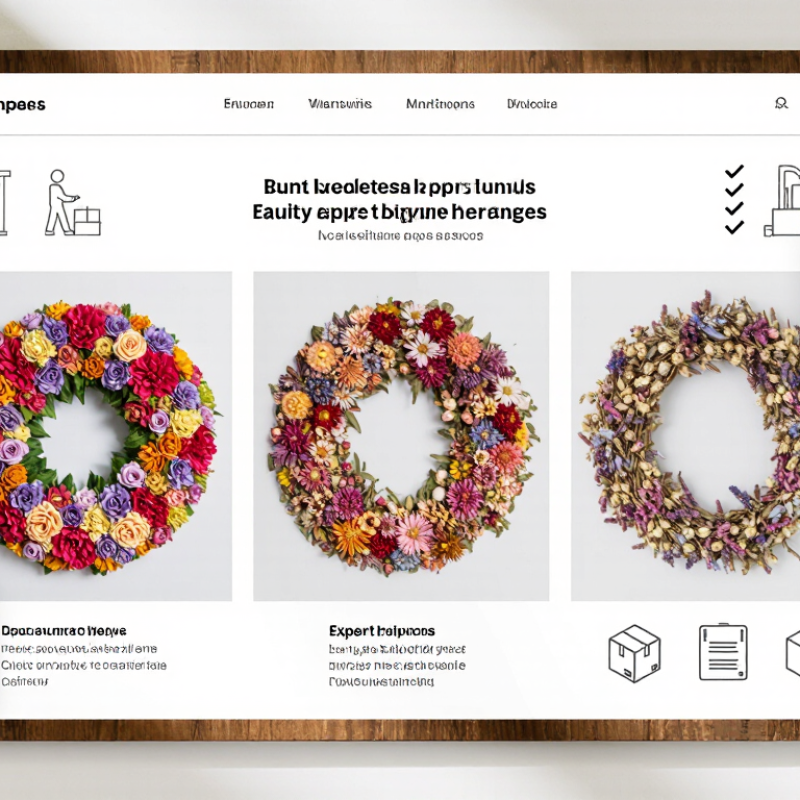Open the colorful rose wreath product image

pyautogui.click(x=116, y=436)
